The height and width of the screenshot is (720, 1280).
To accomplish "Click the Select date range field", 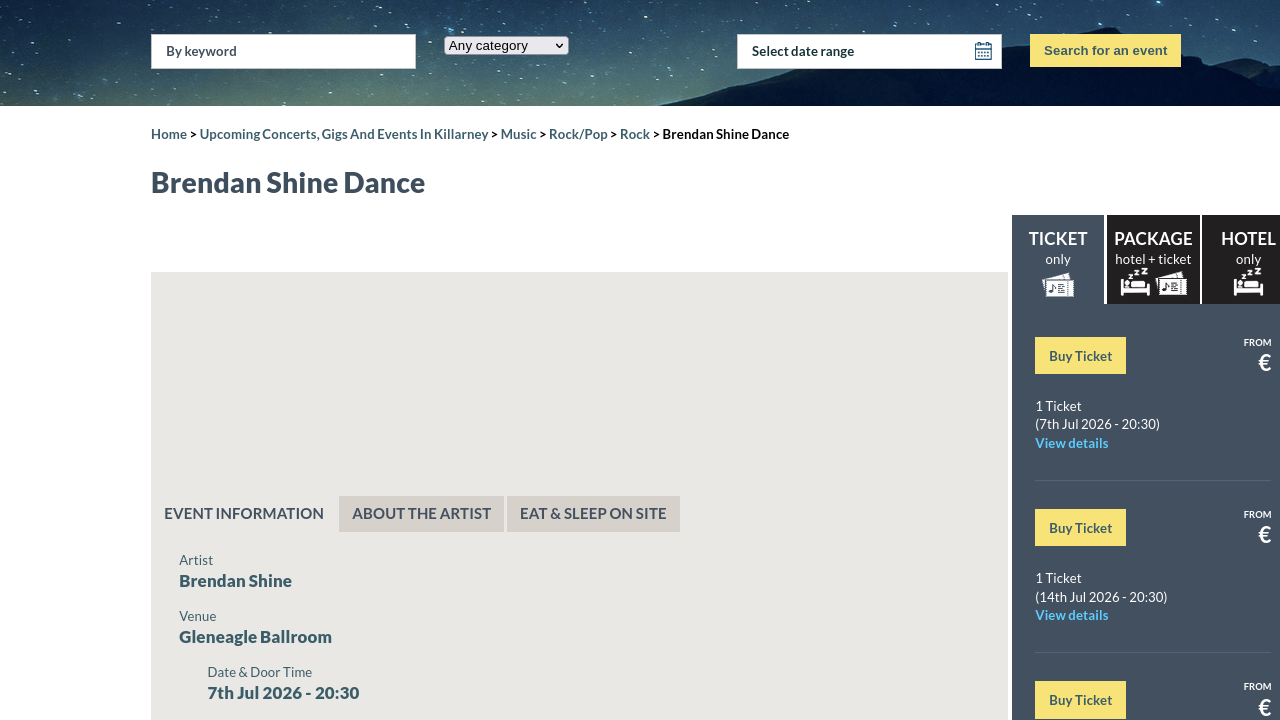I will pyautogui.click(x=869, y=51).
